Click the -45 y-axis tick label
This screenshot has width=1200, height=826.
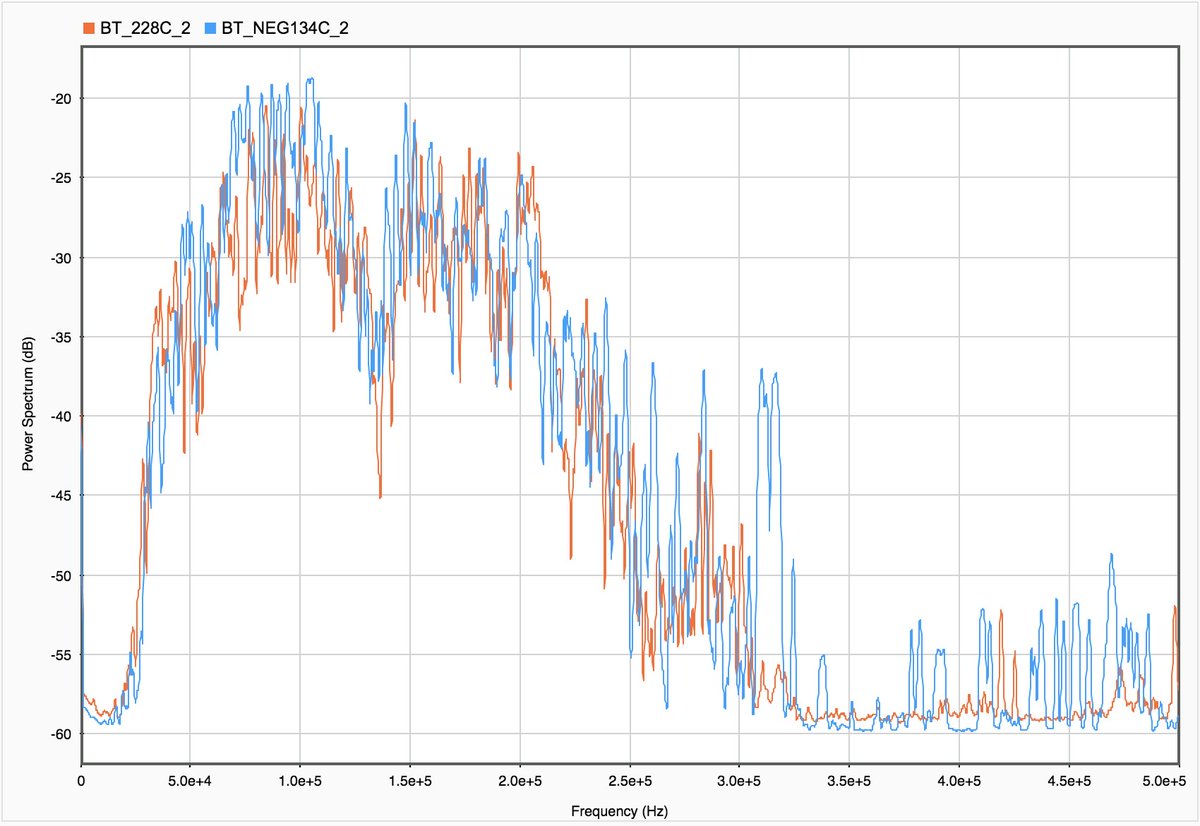(x=61, y=495)
